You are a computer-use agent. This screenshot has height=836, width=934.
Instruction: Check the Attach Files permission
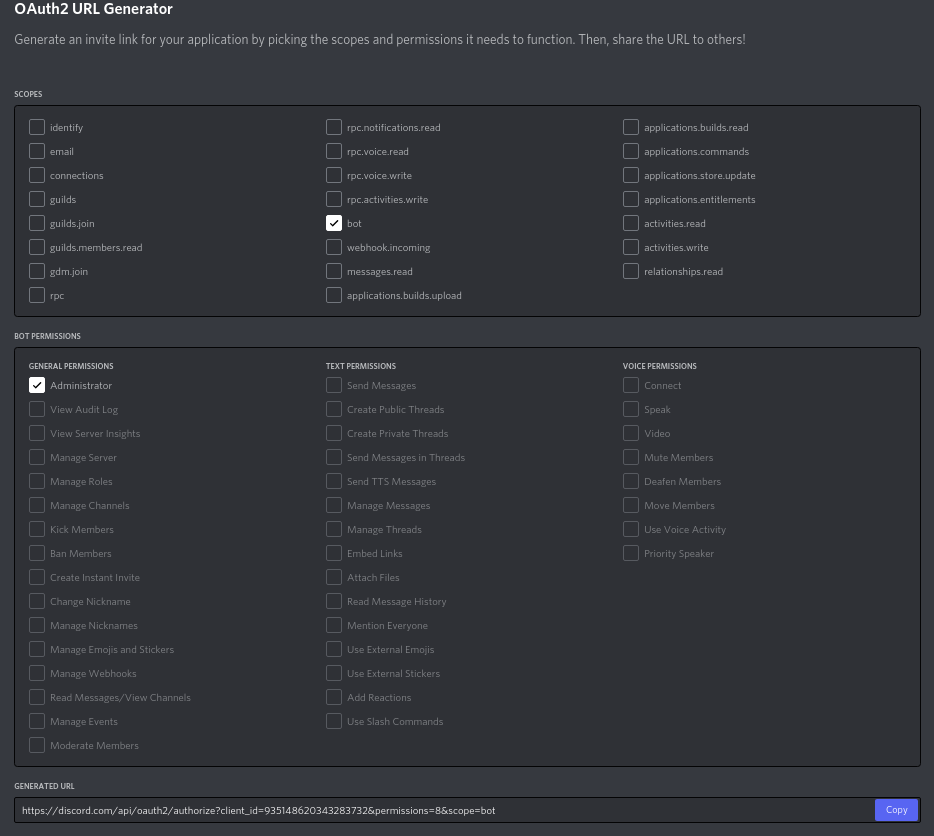pyautogui.click(x=334, y=577)
